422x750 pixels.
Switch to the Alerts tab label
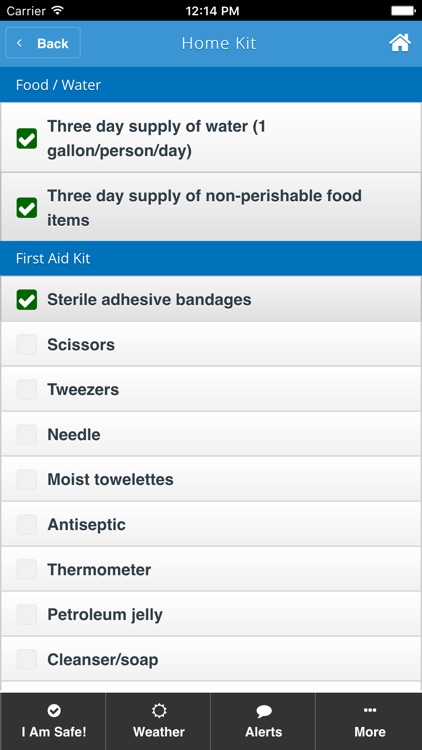pyautogui.click(x=264, y=732)
